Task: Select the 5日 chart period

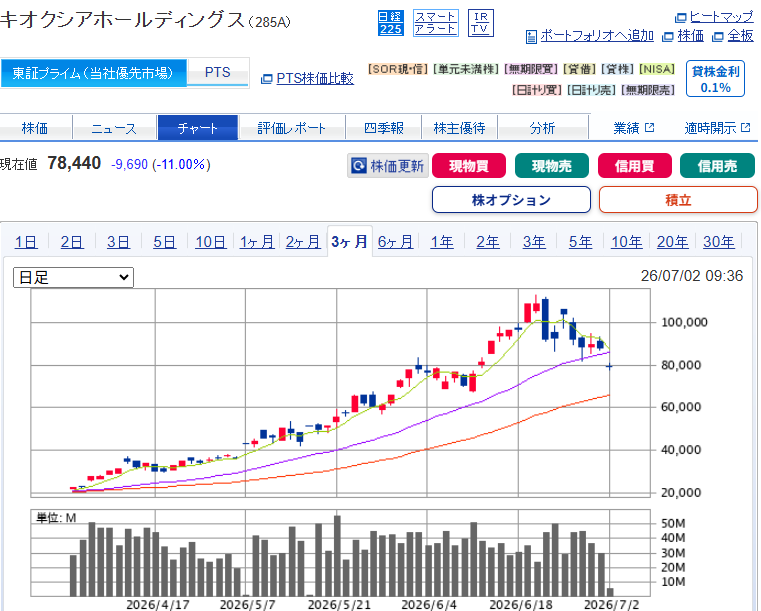Action: [164, 242]
